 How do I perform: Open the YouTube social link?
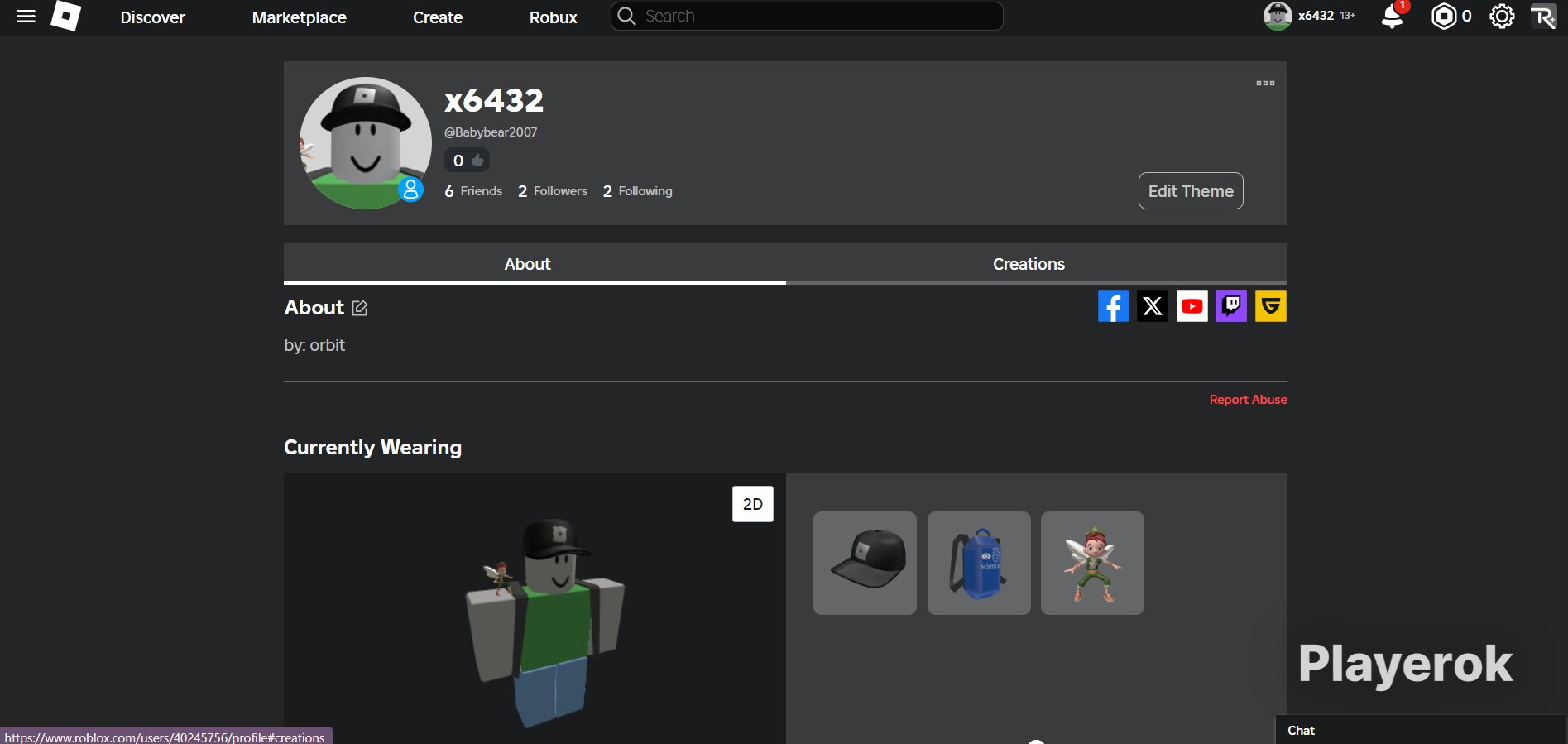coord(1192,306)
